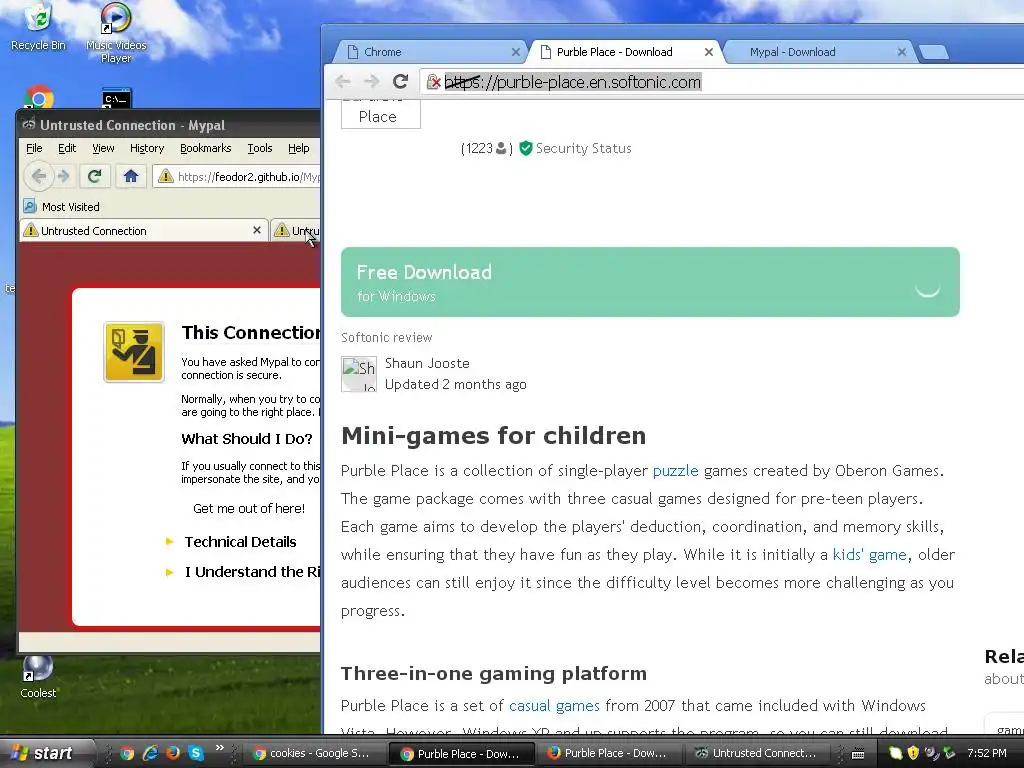Switch to the second Untrusted tab in Mypal
Viewport: 1024px width, 768px height.
coord(296,230)
